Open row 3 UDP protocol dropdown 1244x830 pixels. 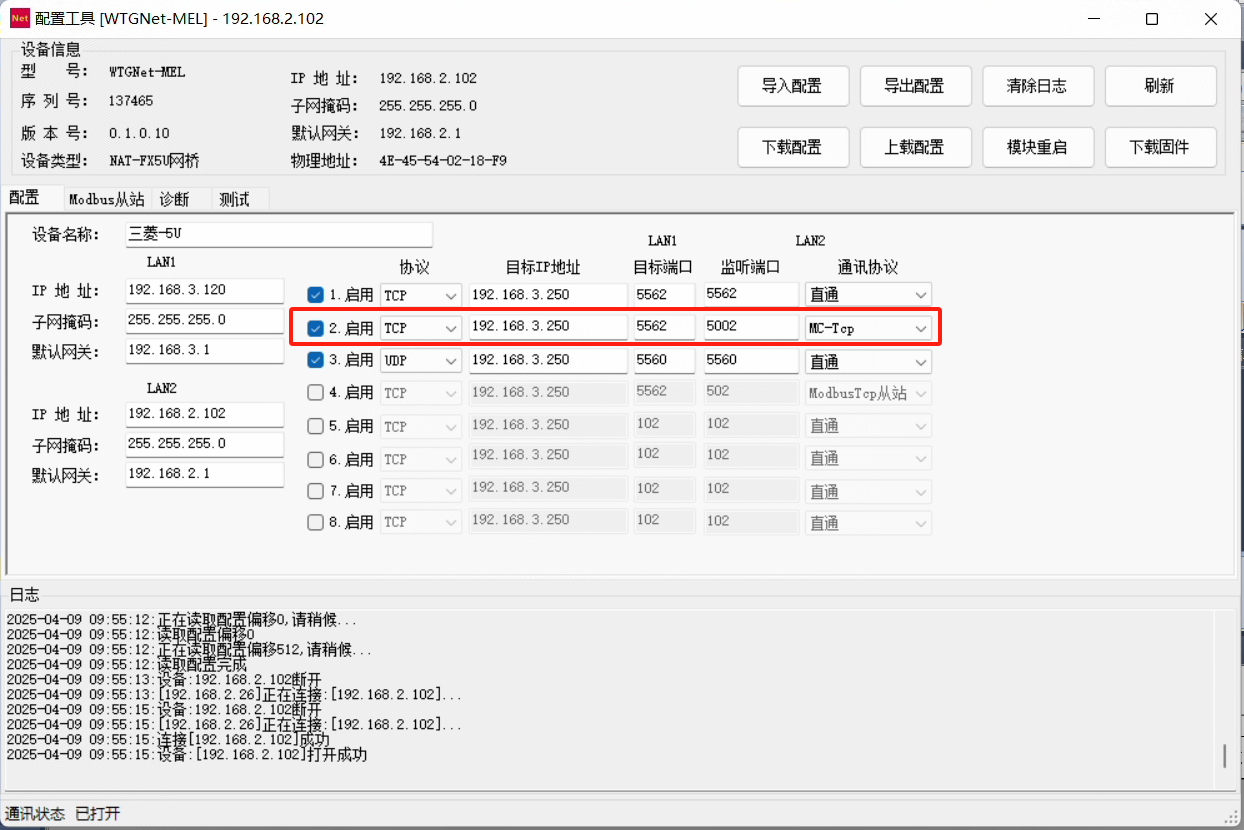click(421, 360)
